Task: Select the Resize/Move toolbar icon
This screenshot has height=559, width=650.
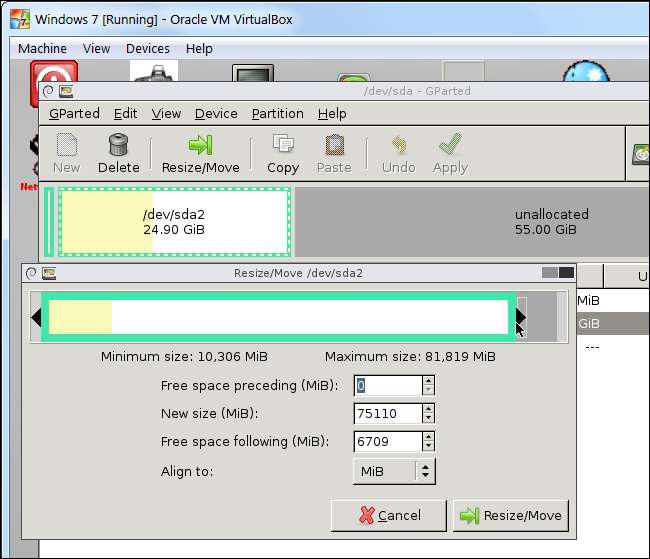Action: point(200,146)
